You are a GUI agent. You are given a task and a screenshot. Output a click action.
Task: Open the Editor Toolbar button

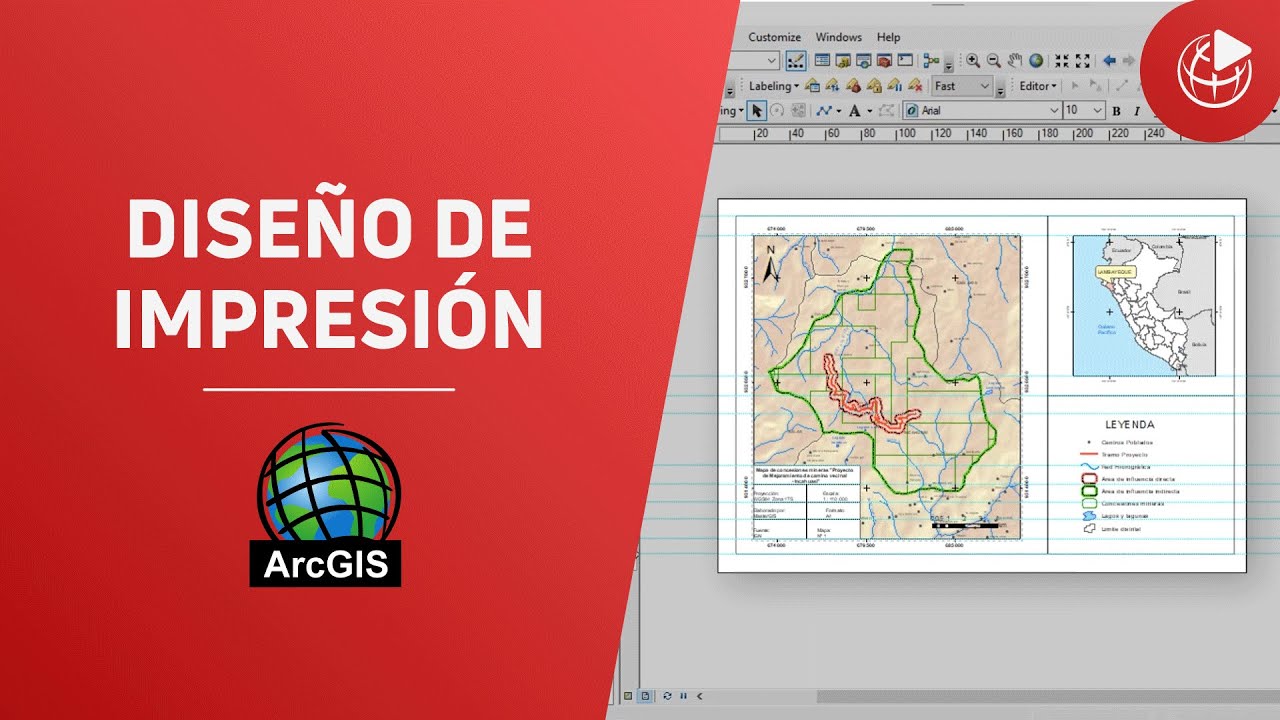(x=796, y=61)
